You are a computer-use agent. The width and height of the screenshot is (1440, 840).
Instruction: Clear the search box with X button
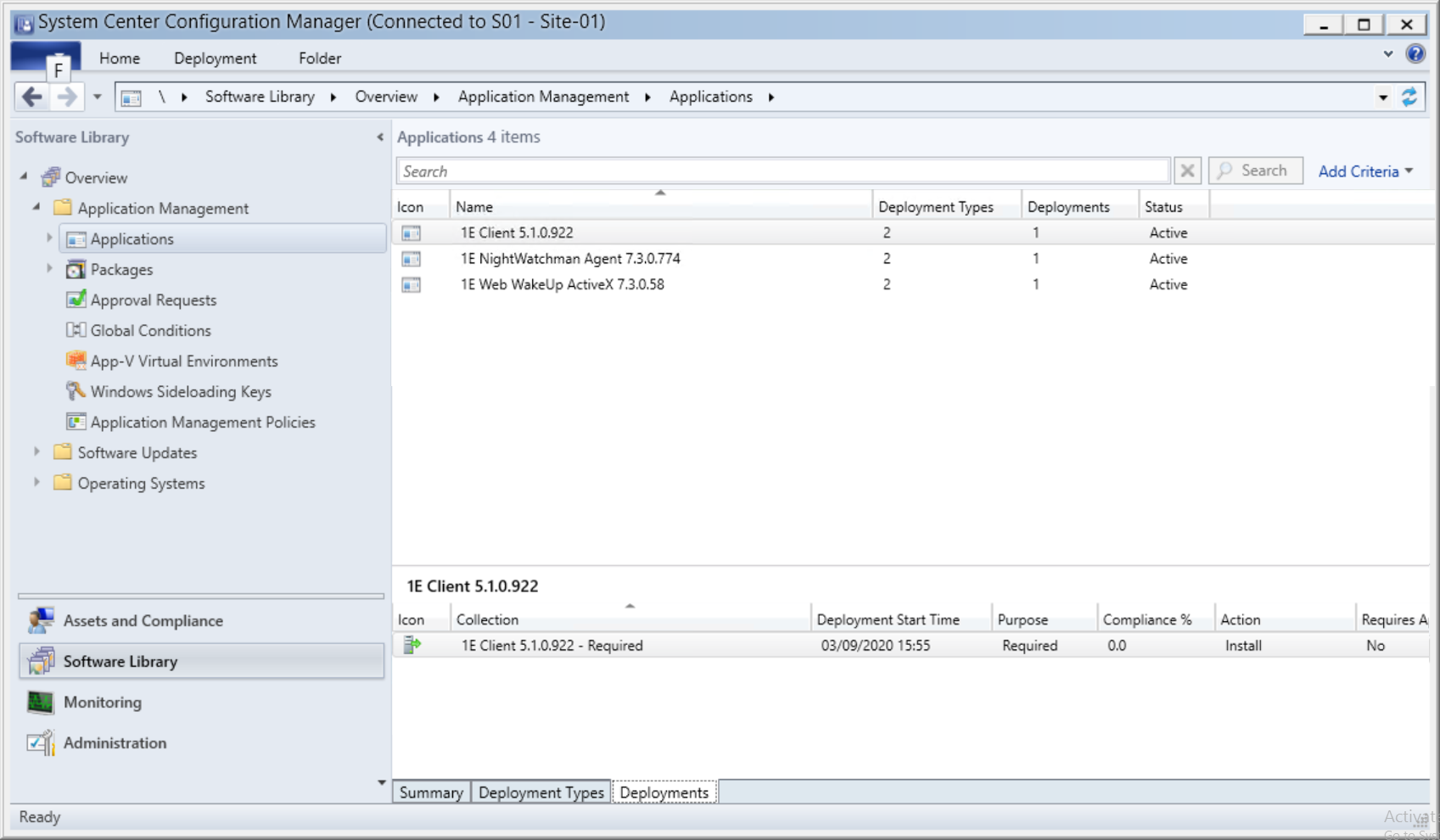[1187, 171]
